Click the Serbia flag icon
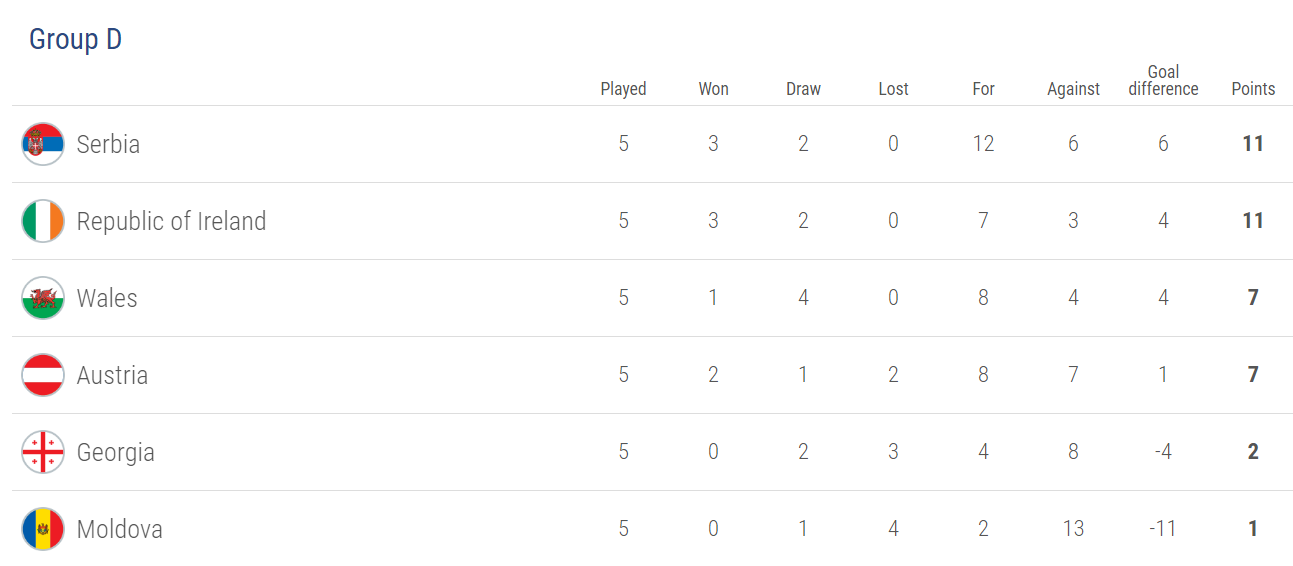Image resolution: width=1293 pixels, height=566 pixels. [43, 144]
